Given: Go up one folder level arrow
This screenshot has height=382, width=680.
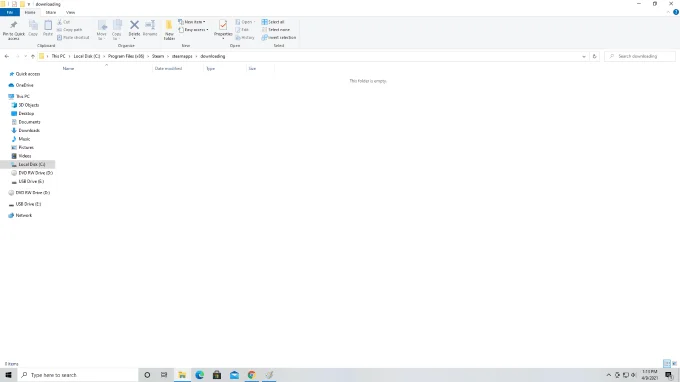Looking at the screenshot, I should coord(33,56).
